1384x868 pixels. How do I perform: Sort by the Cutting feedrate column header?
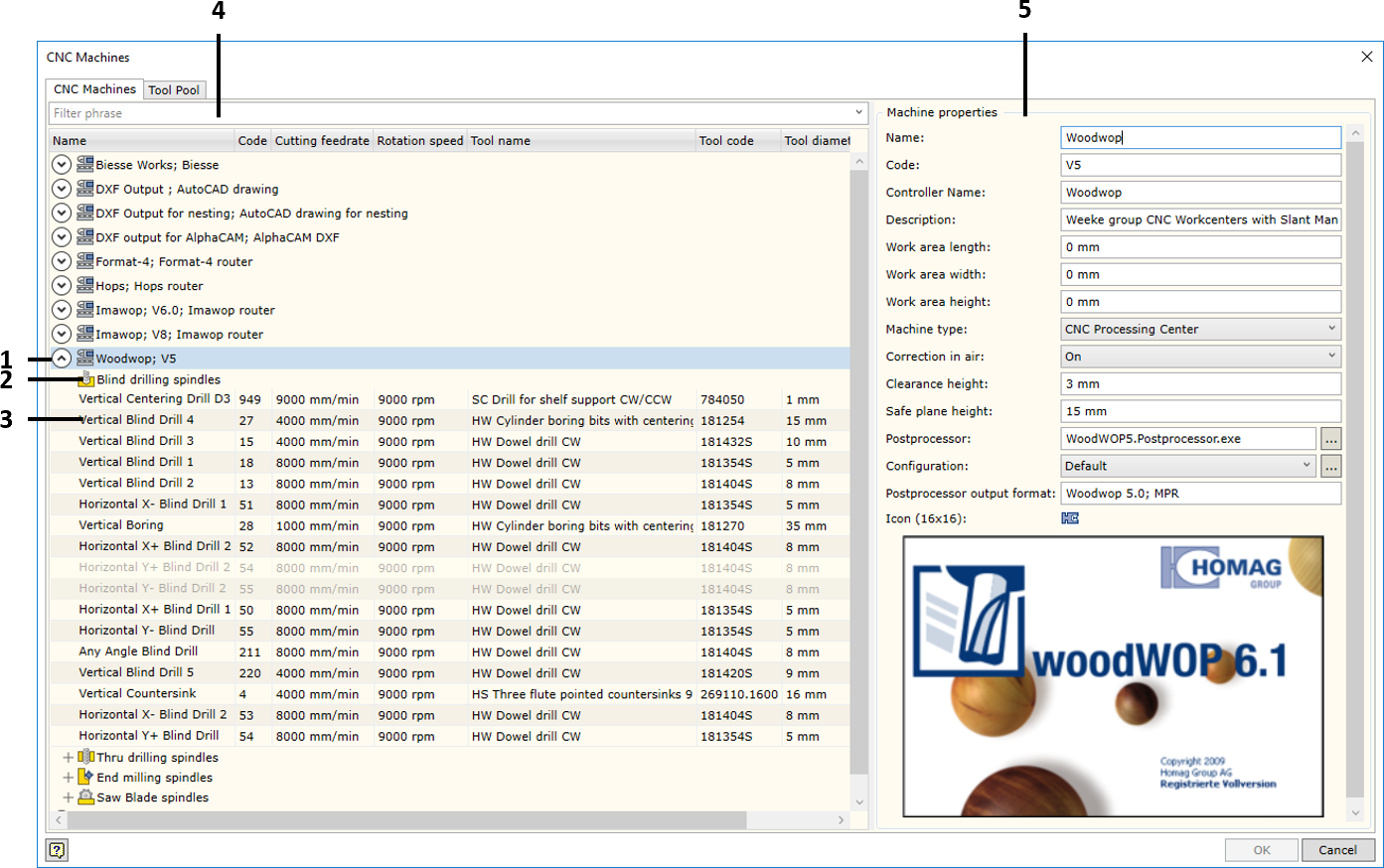pos(322,140)
